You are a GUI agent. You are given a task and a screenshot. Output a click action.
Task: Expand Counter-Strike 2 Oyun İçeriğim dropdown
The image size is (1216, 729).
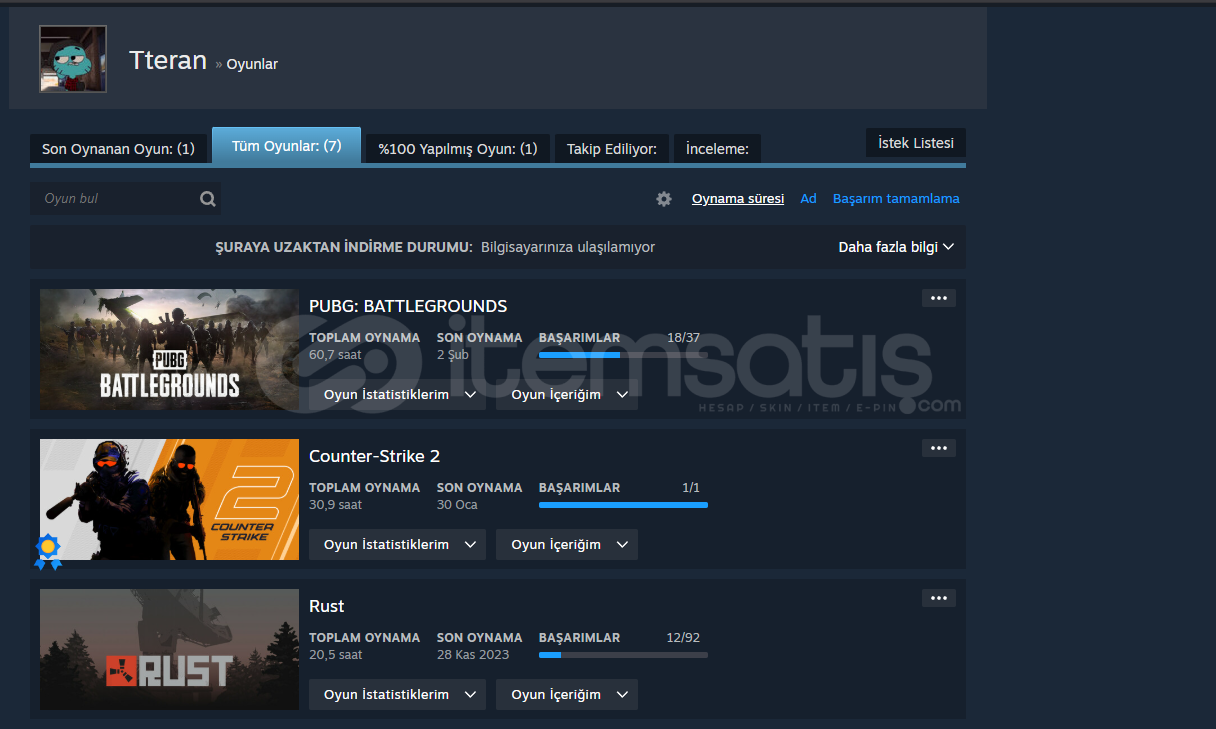pyautogui.click(x=566, y=544)
